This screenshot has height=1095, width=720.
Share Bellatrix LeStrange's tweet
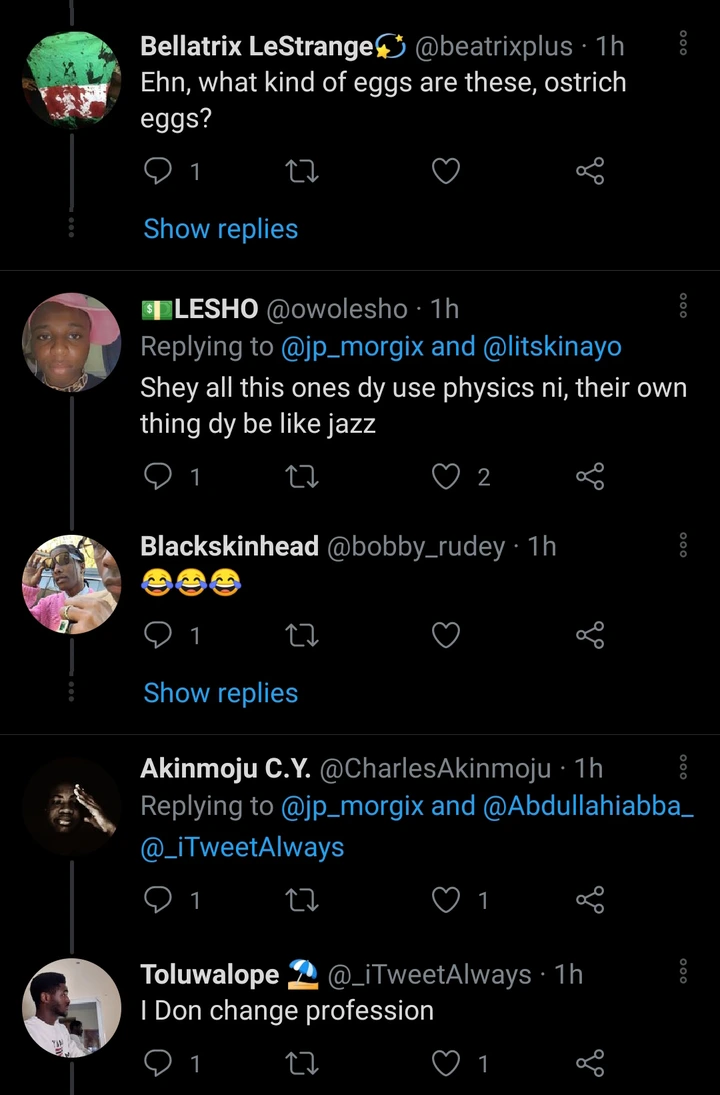pos(590,172)
